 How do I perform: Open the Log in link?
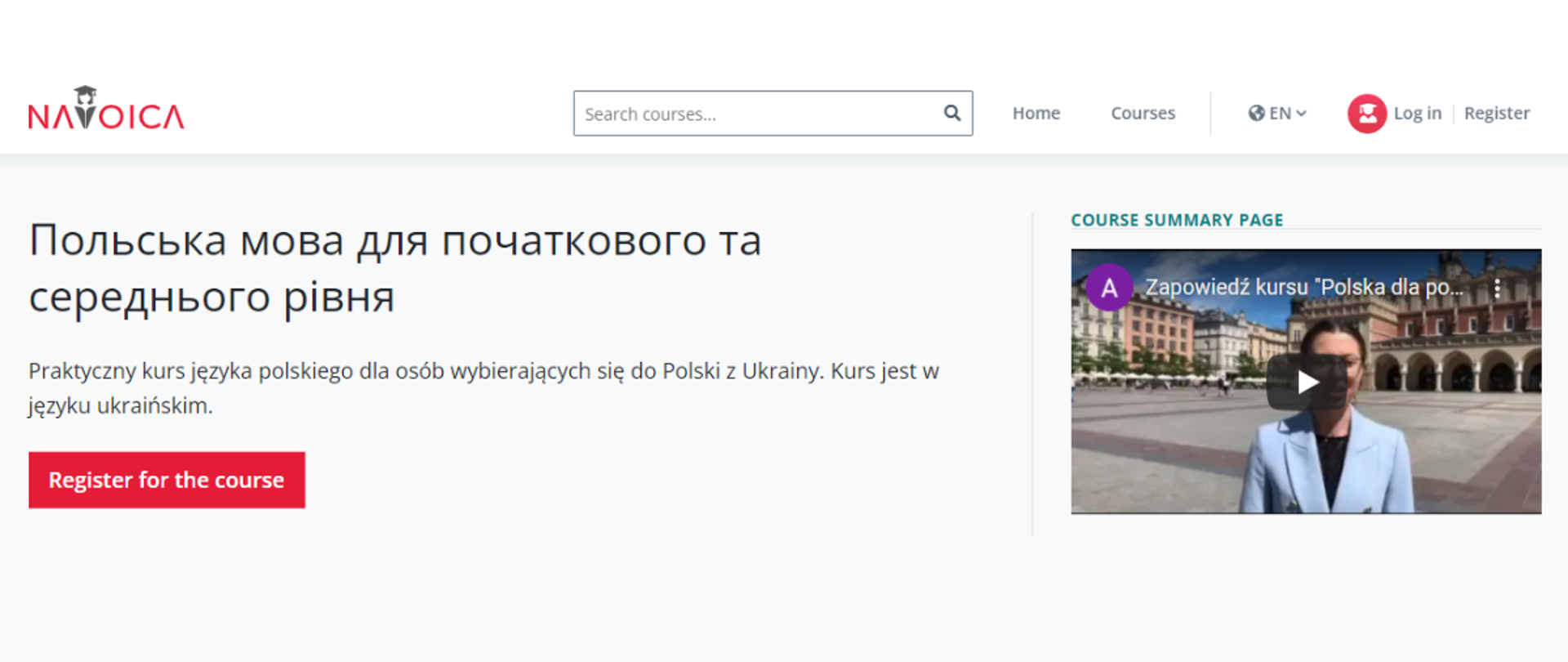pyautogui.click(x=1417, y=113)
